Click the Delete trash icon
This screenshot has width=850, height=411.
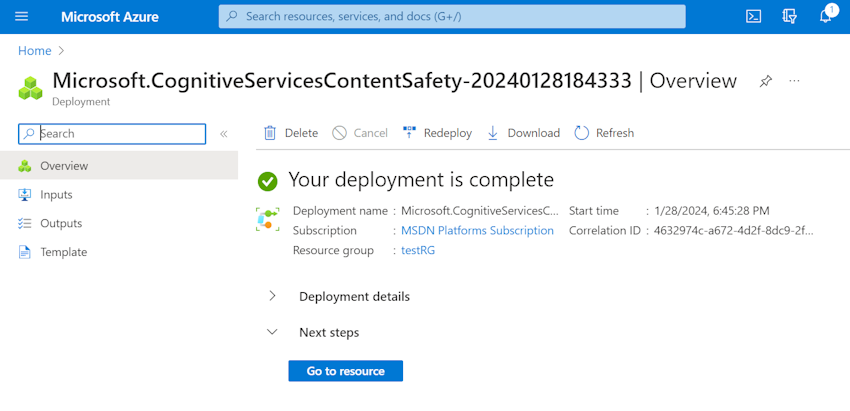point(270,133)
